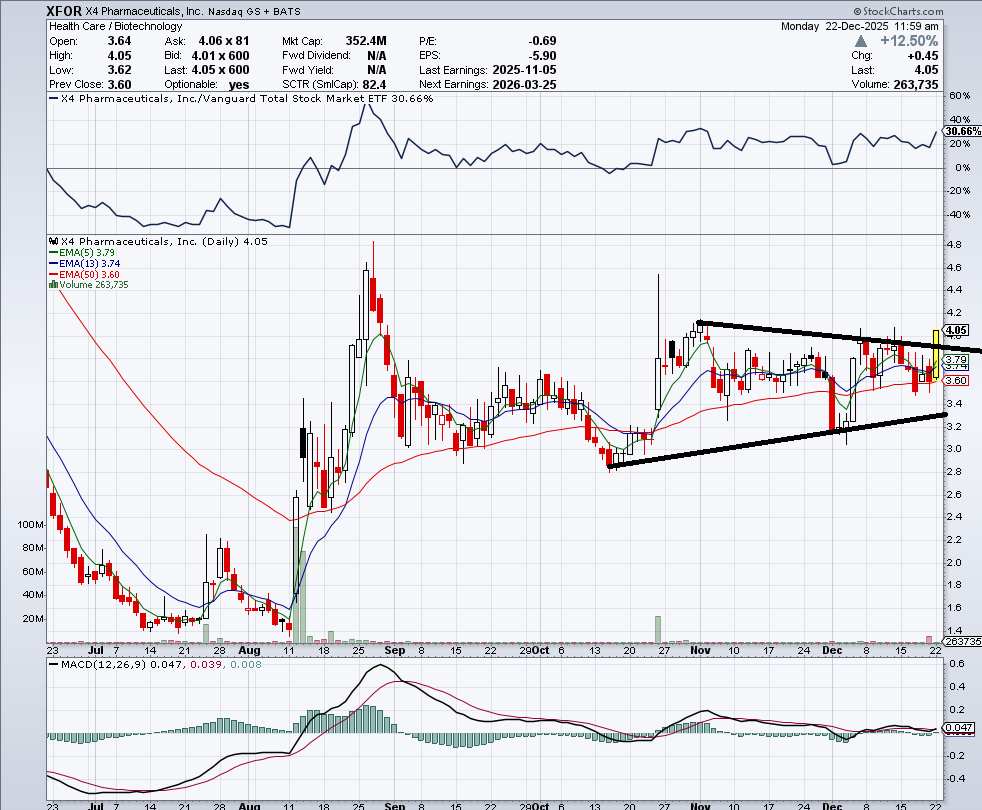This screenshot has width=982, height=810.
Task: Click the gray up-triangle change indicator
Action: tap(861, 41)
